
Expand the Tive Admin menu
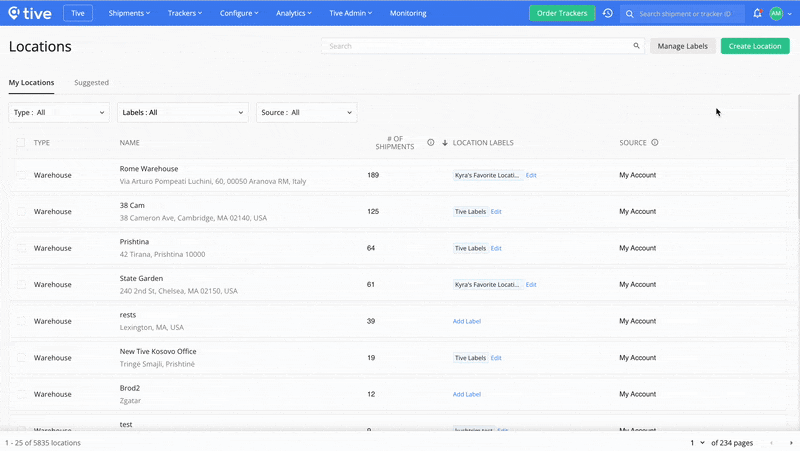[x=351, y=13]
